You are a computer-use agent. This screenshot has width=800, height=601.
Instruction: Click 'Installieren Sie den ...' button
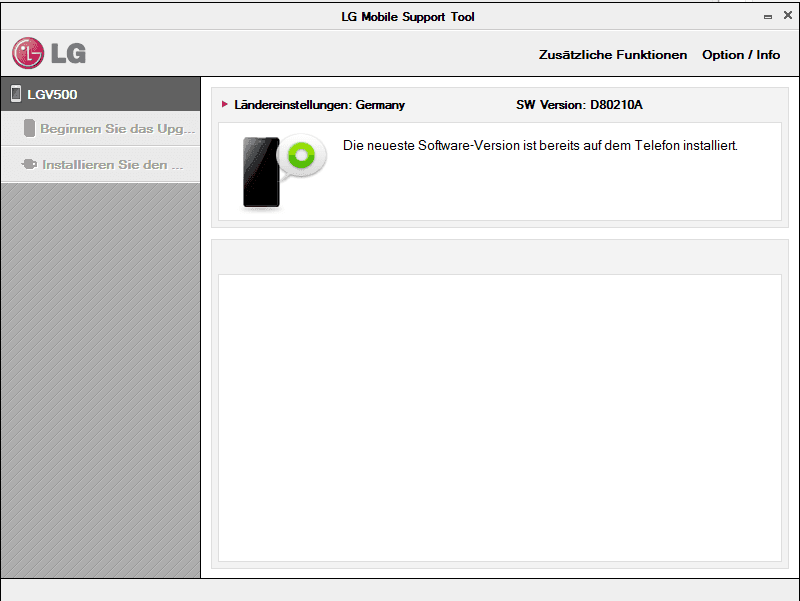click(101, 164)
